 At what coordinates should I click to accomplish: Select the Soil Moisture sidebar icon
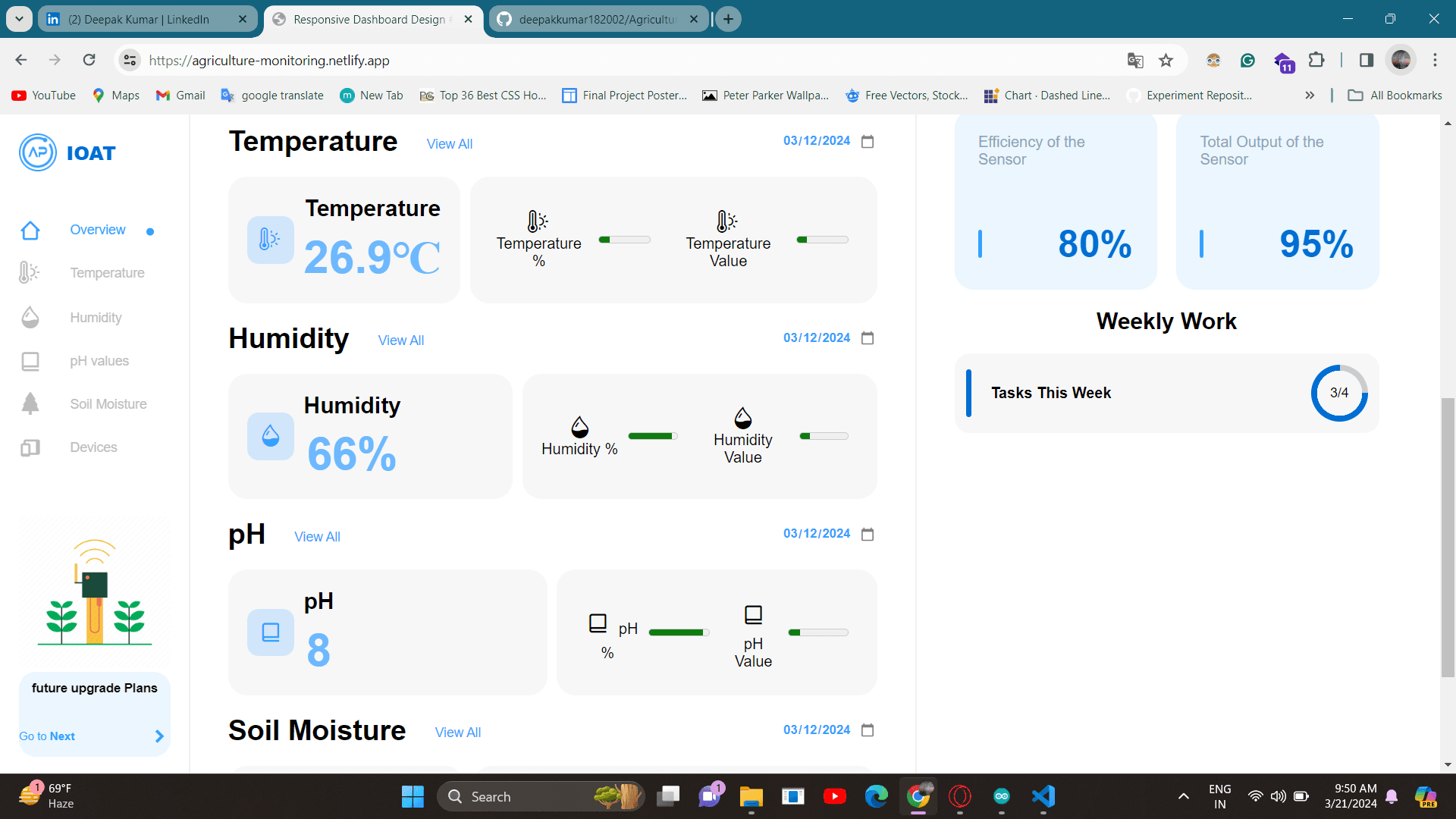(x=30, y=403)
